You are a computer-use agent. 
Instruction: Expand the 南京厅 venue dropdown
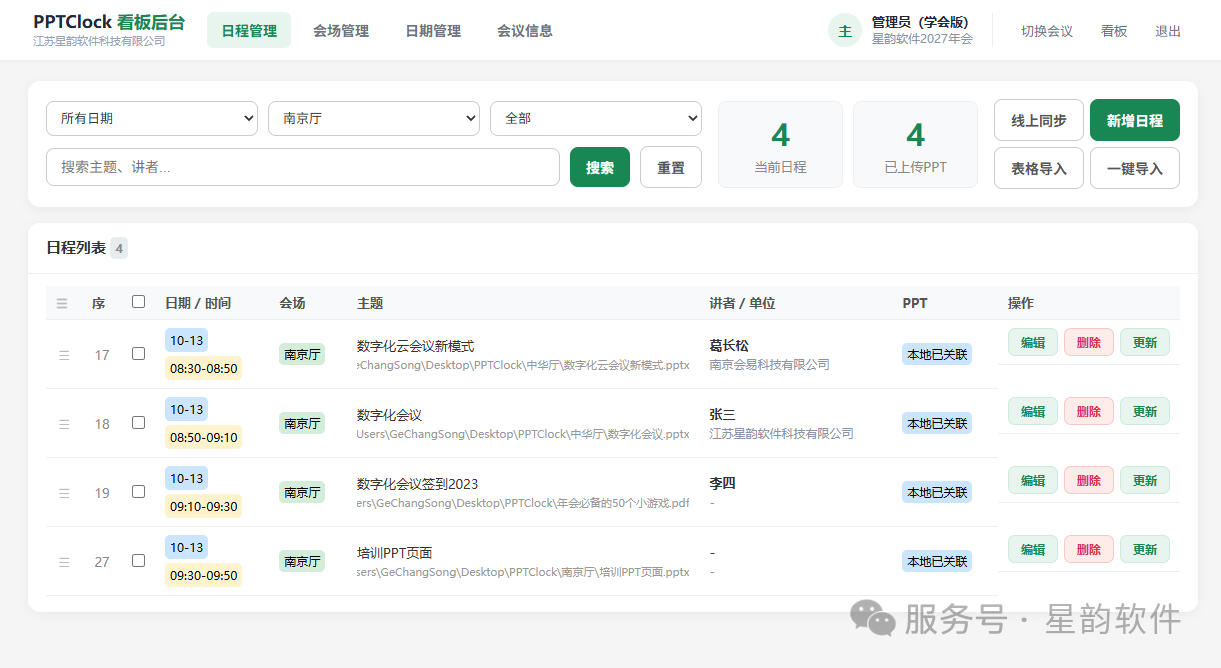tap(374, 118)
